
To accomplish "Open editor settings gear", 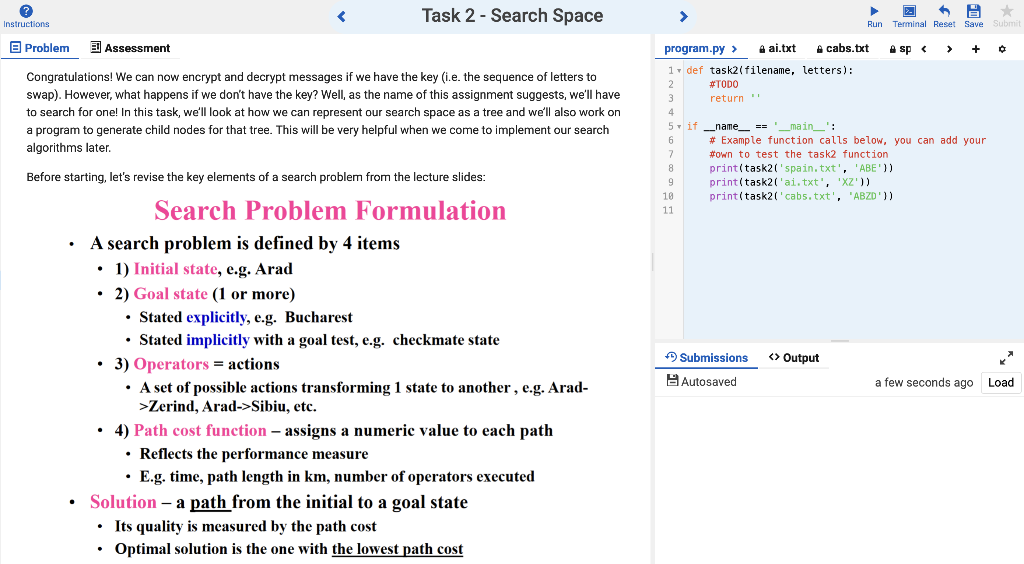I will pos(1002,49).
